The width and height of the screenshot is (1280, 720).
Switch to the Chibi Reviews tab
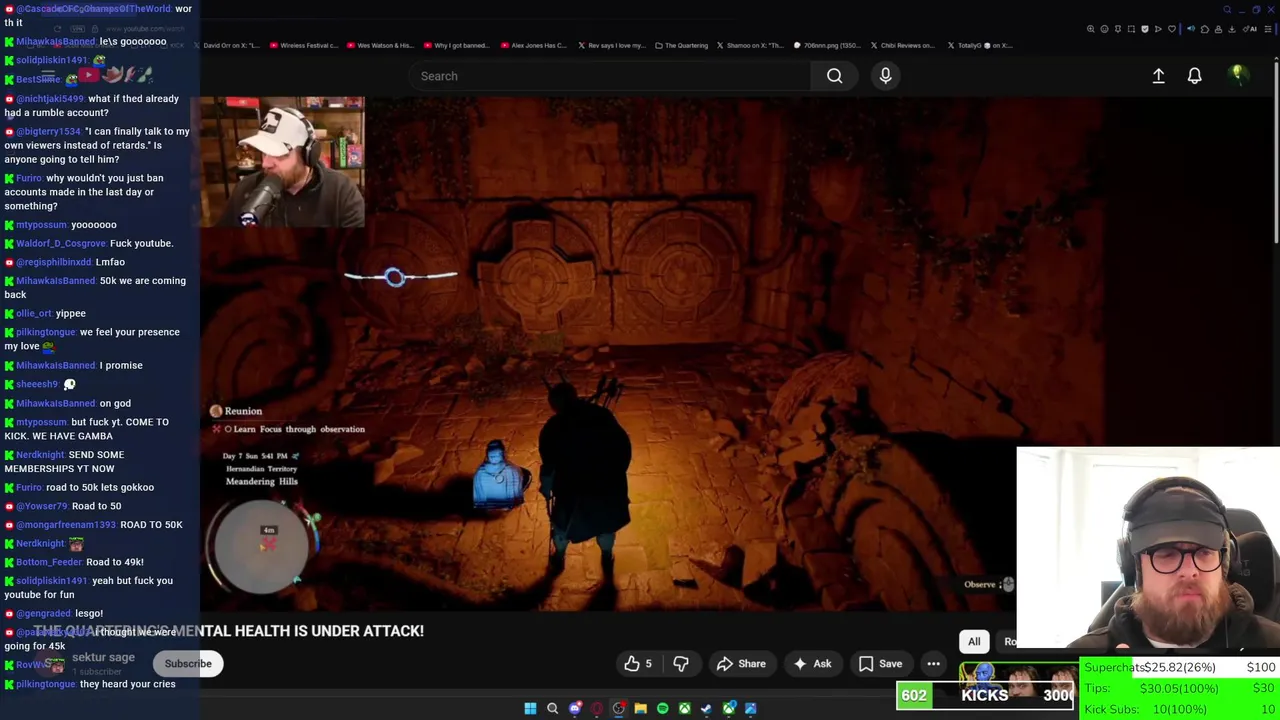[901, 45]
